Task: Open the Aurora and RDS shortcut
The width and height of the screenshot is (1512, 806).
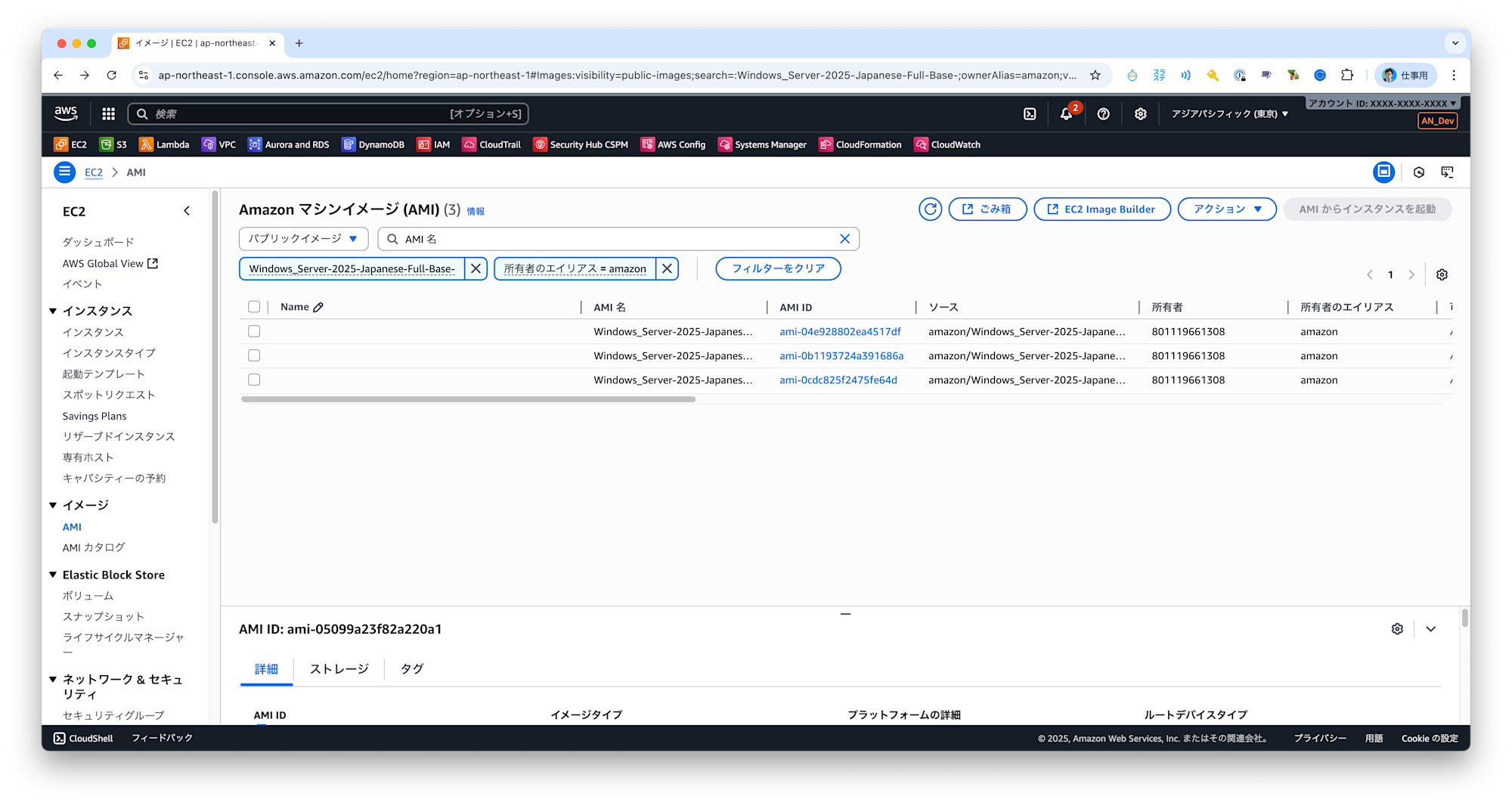Action: click(289, 144)
